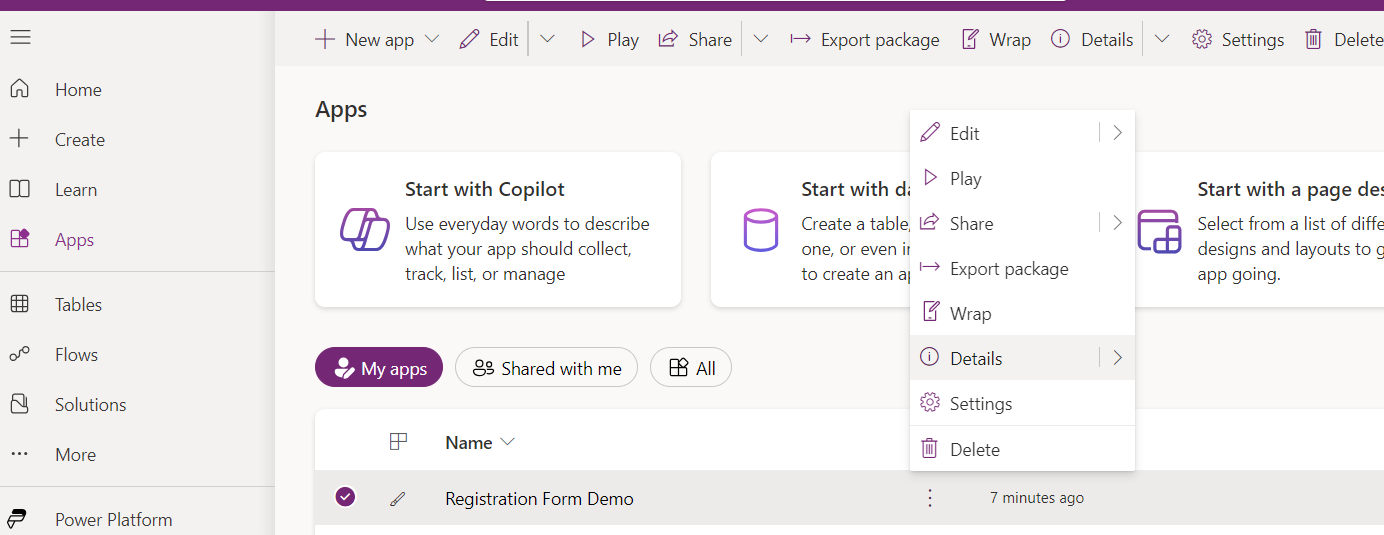Collapse the hamburger navigation menu
The height and width of the screenshot is (535, 1384).
(x=20, y=38)
